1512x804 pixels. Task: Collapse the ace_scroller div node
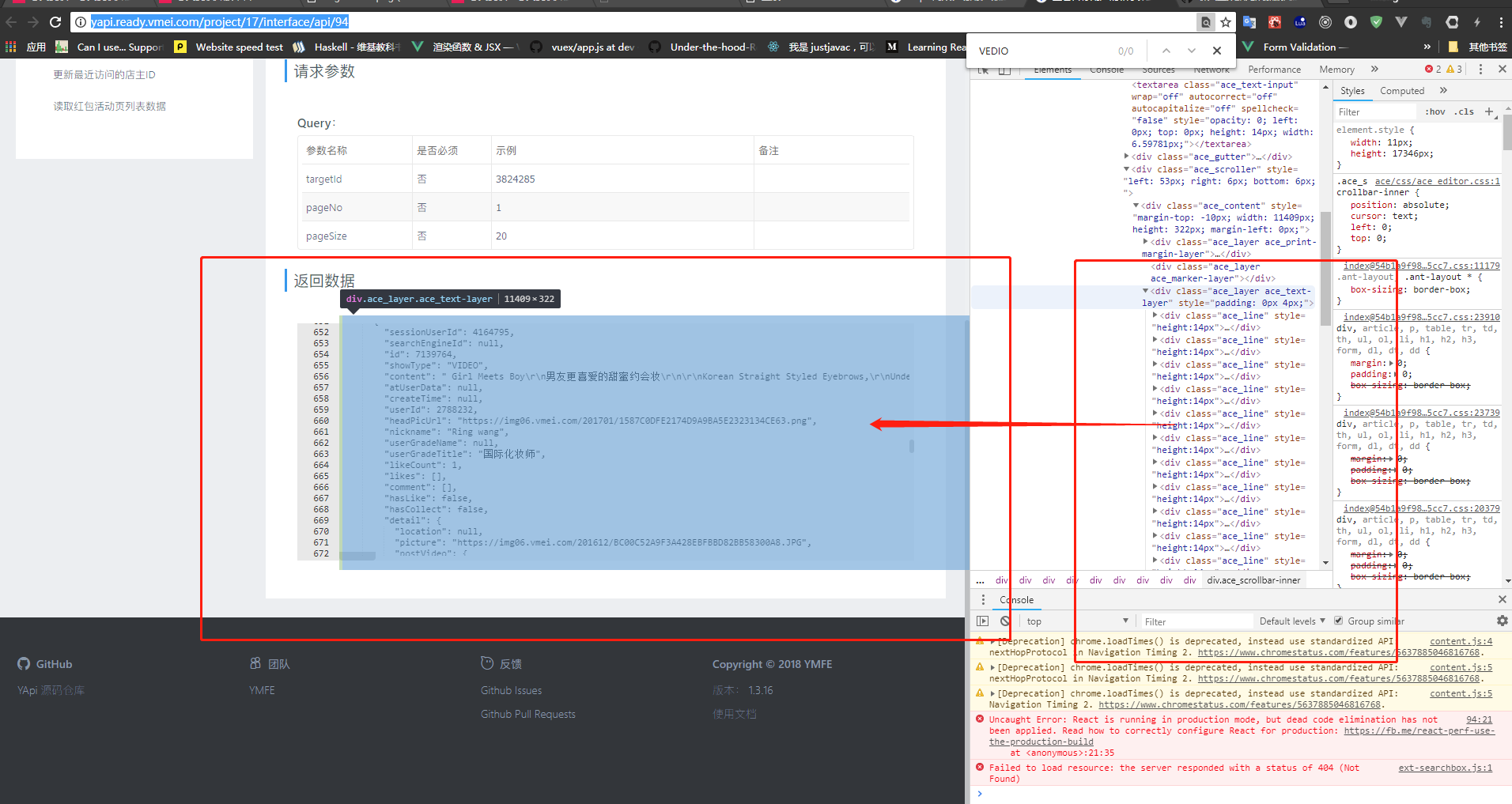pyautogui.click(x=1127, y=169)
